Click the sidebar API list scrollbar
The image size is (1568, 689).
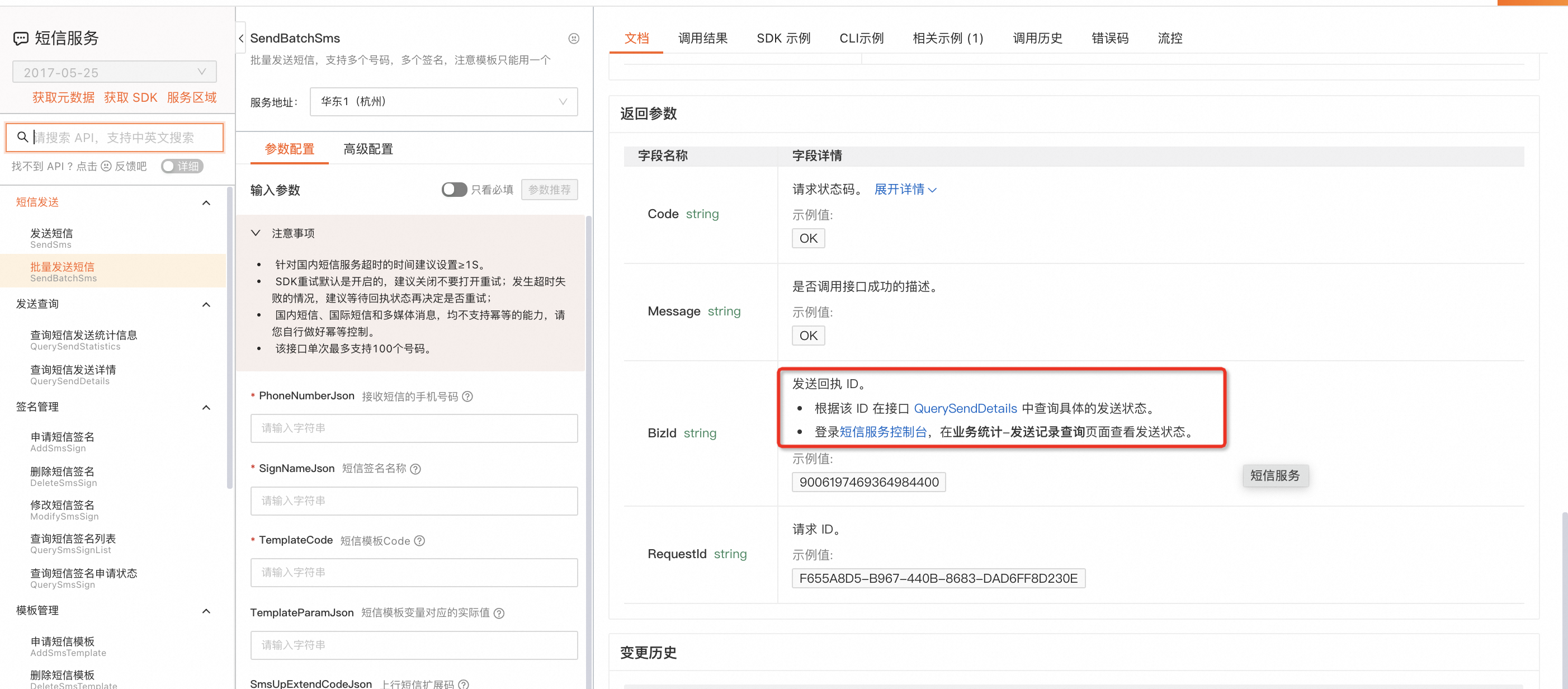coord(229,338)
